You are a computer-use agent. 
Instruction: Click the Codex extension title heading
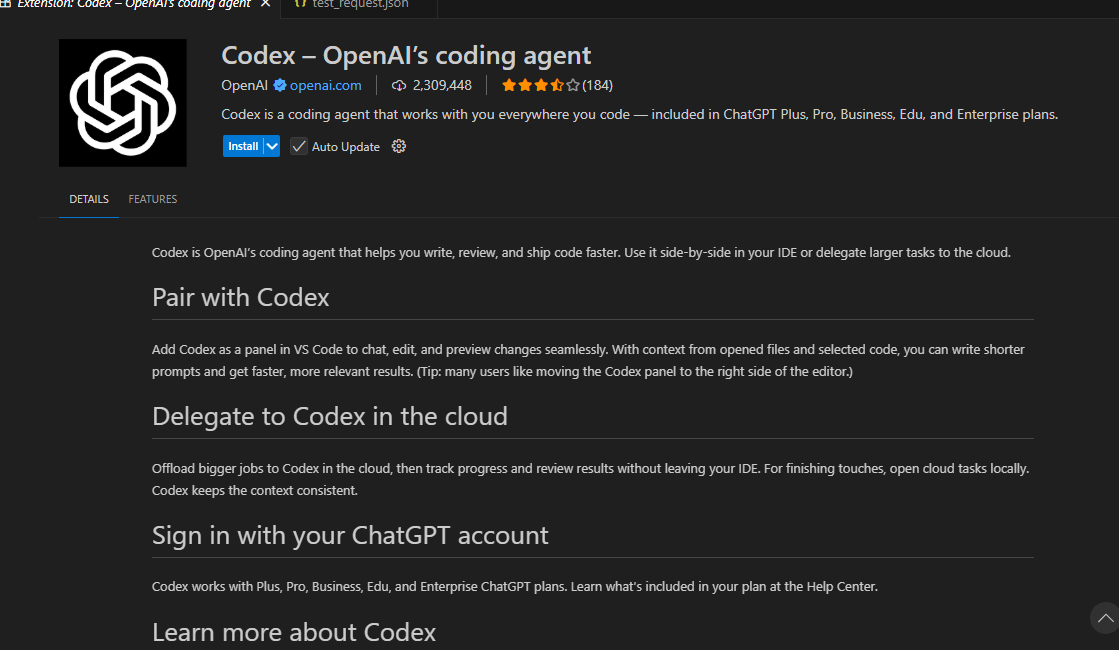pyautogui.click(x=406, y=55)
